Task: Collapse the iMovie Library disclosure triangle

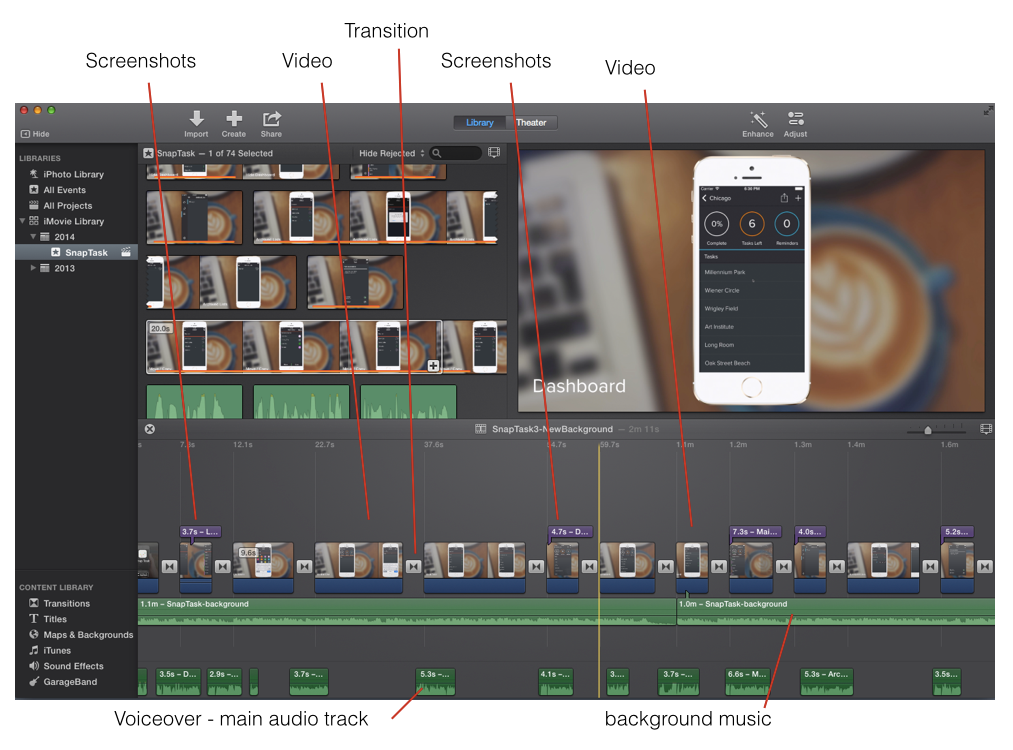Action: pyautogui.click(x=23, y=221)
